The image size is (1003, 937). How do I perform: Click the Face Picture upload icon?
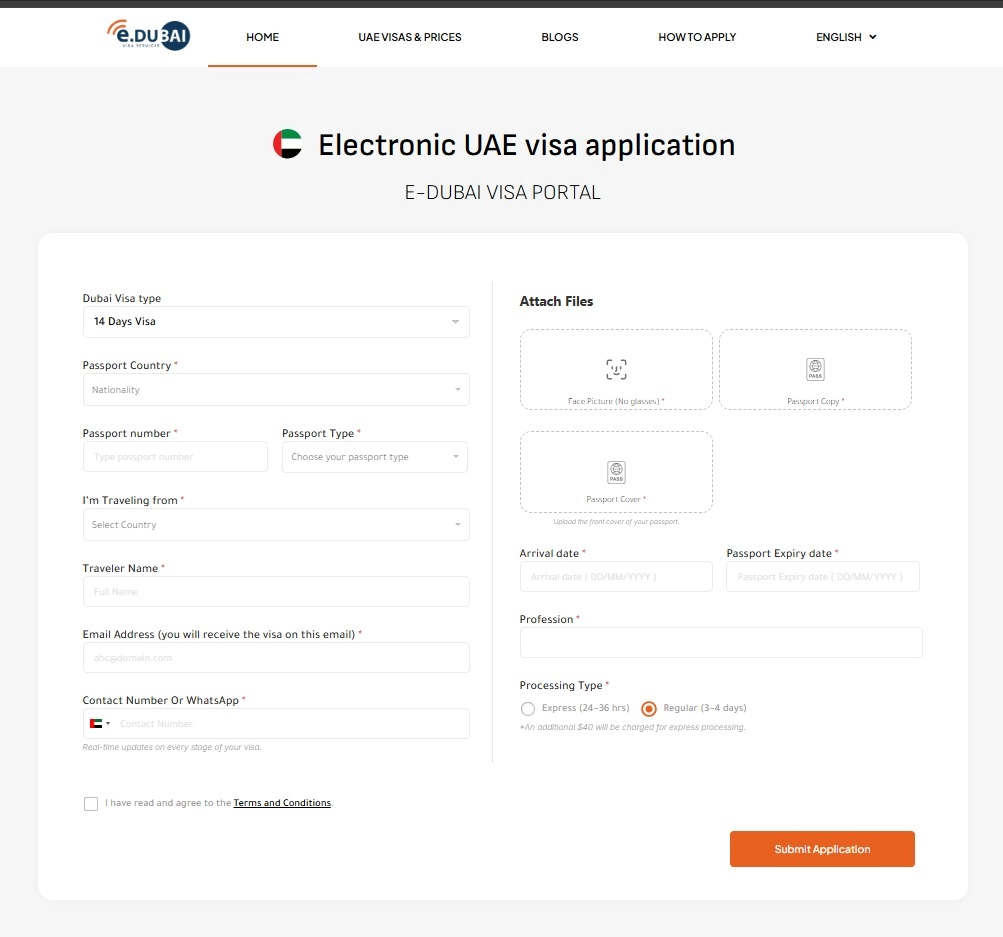coord(616,369)
